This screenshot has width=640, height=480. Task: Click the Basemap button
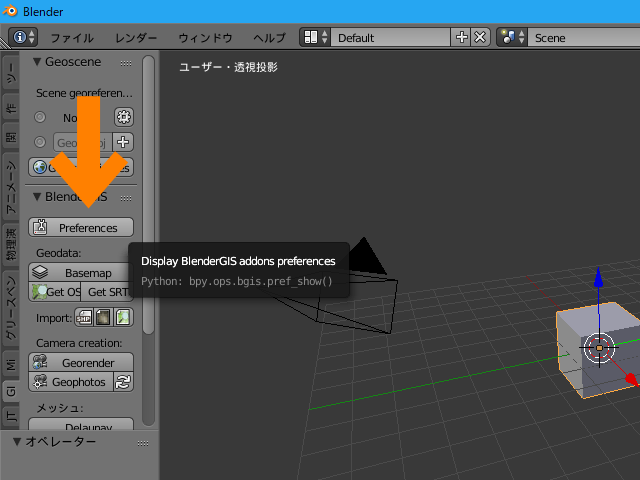81,273
